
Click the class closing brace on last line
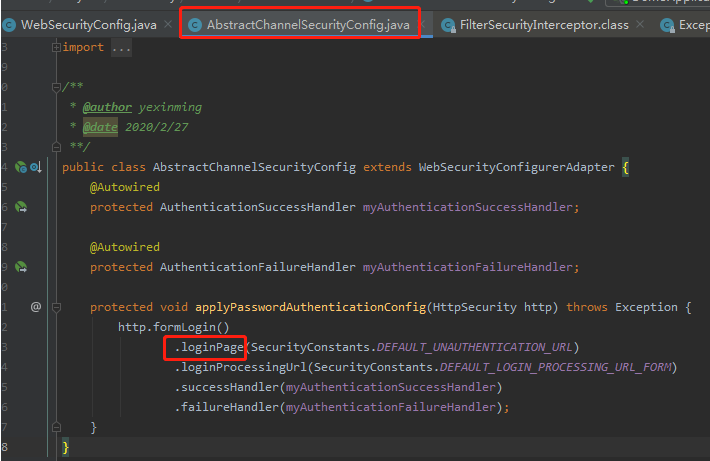tap(66, 447)
